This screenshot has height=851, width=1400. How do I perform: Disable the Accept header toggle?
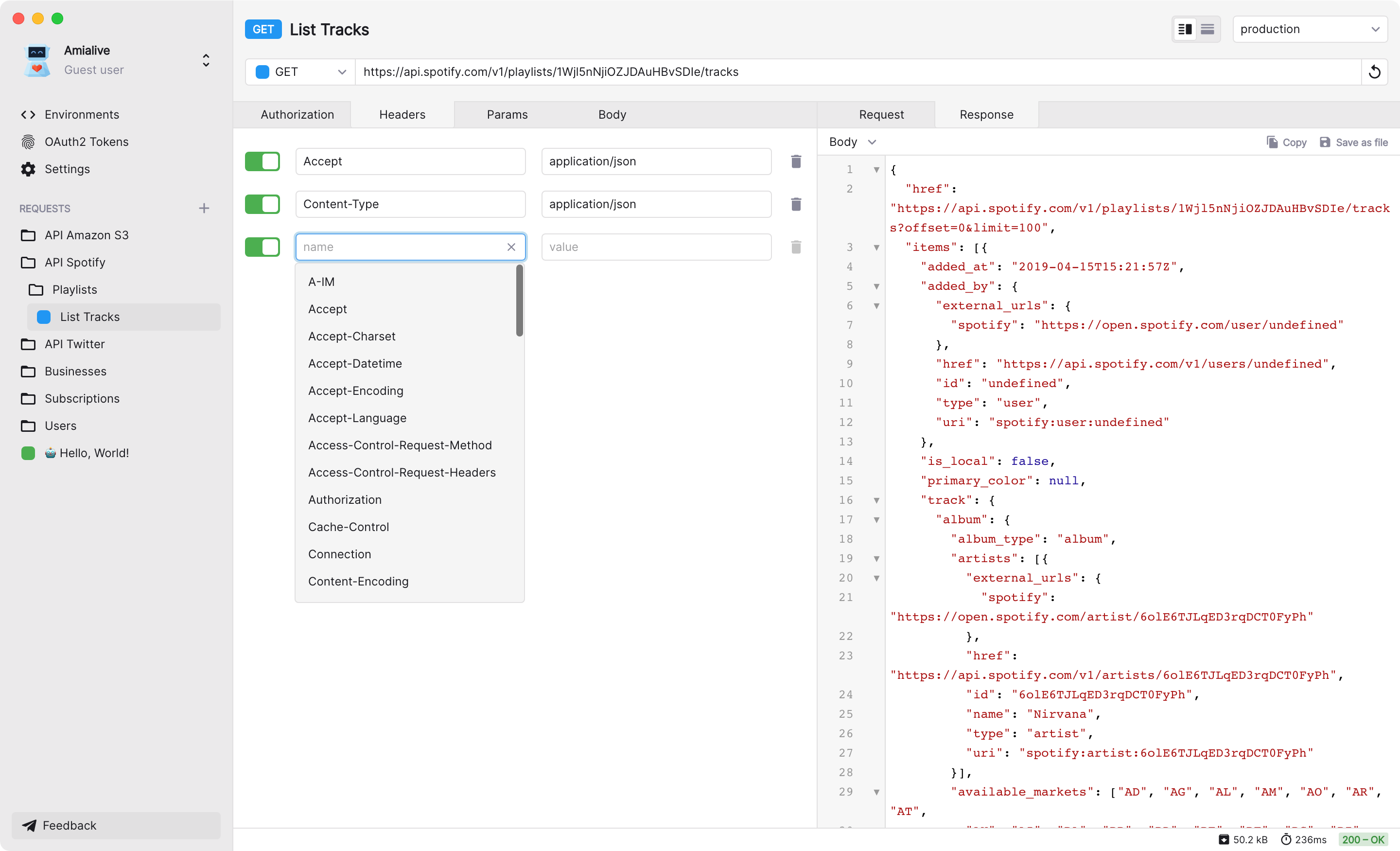pos(262,161)
